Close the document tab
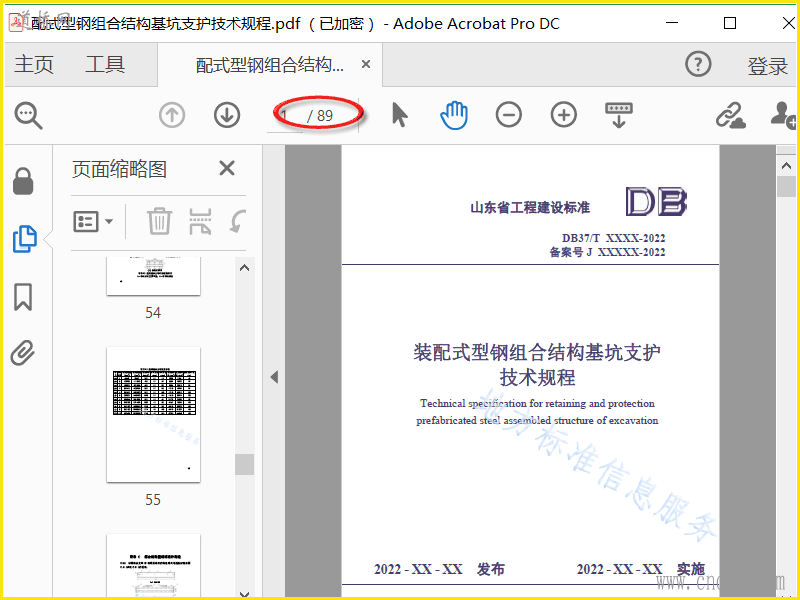The width and height of the screenshot is (800, 600). tap(366, 64)
